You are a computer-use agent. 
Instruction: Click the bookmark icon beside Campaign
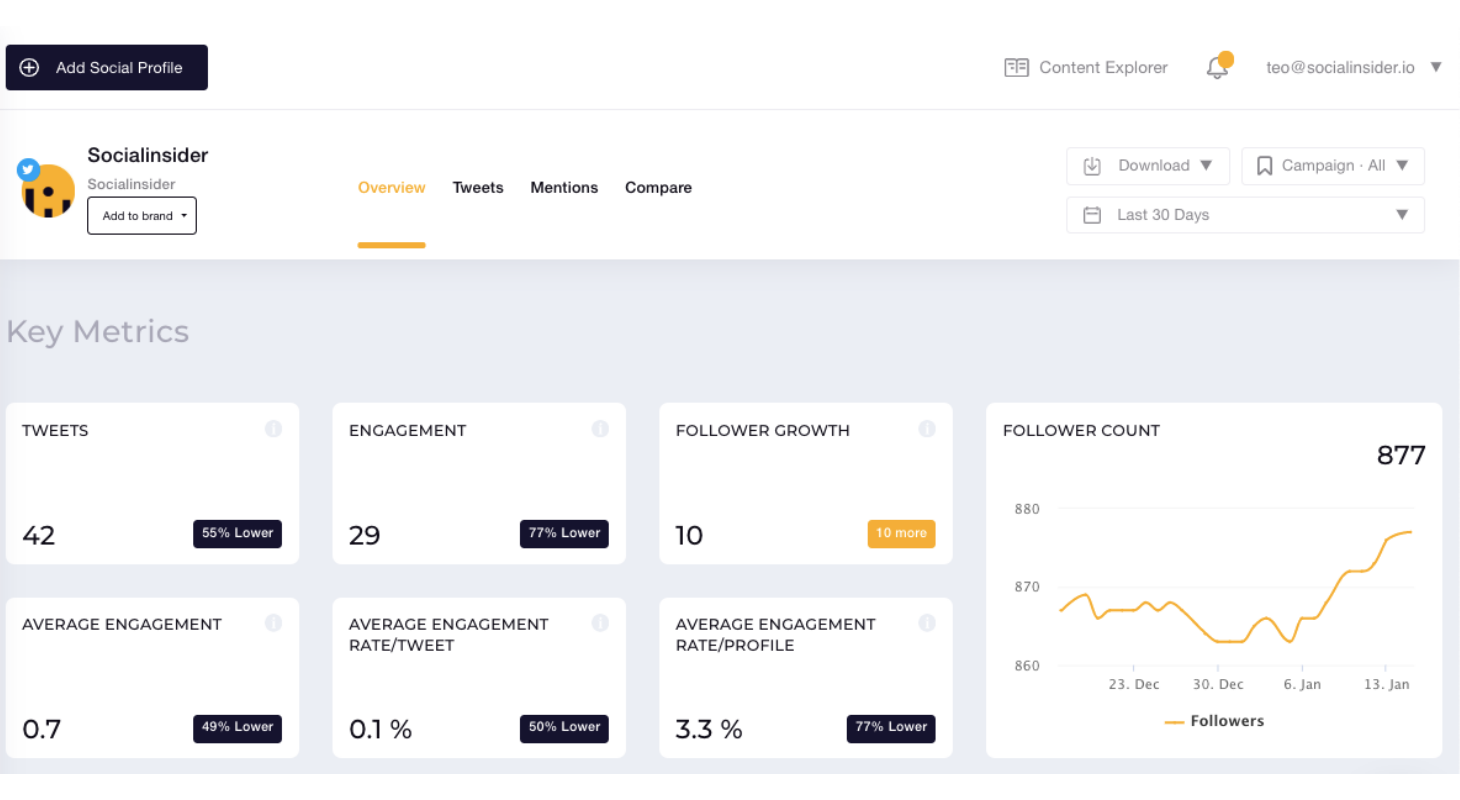1264,166
